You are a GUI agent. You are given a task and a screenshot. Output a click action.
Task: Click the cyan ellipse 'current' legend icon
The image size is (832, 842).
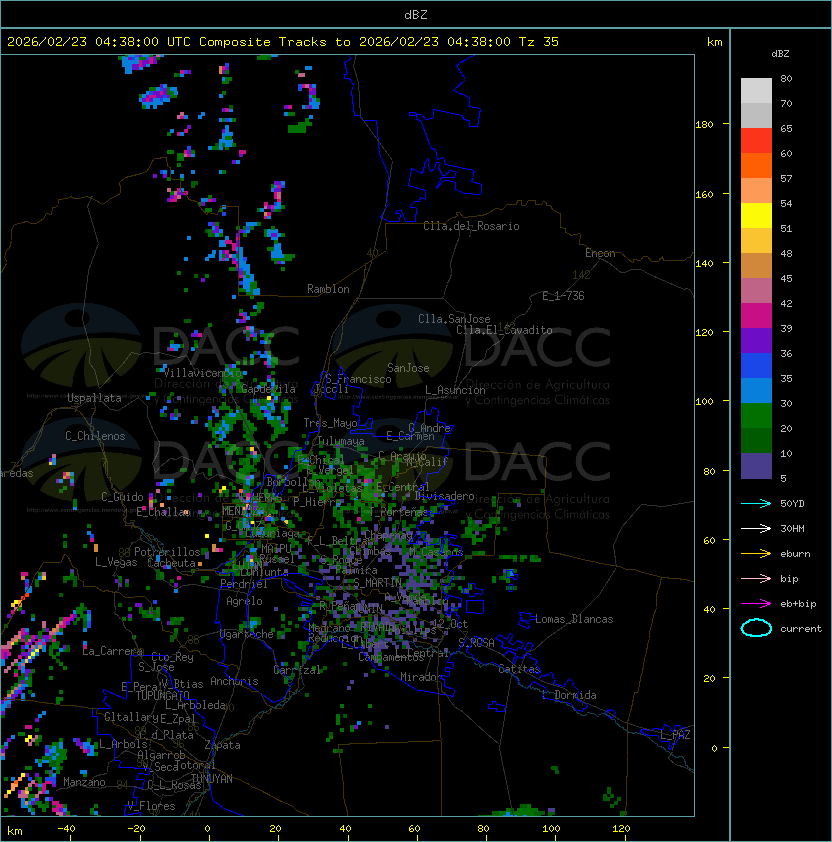coord(756,628)
